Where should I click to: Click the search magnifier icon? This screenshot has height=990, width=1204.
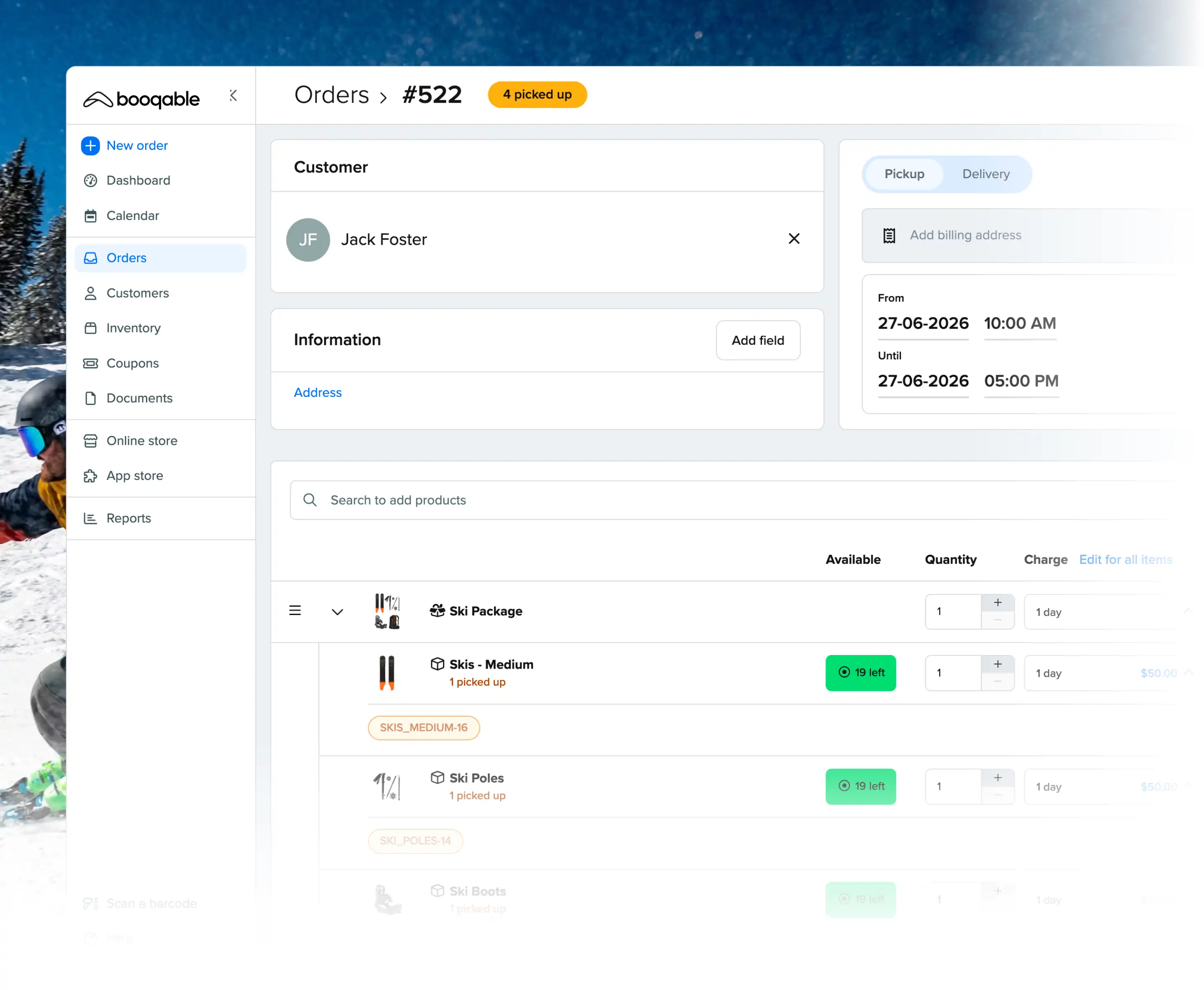pos(310,500)
